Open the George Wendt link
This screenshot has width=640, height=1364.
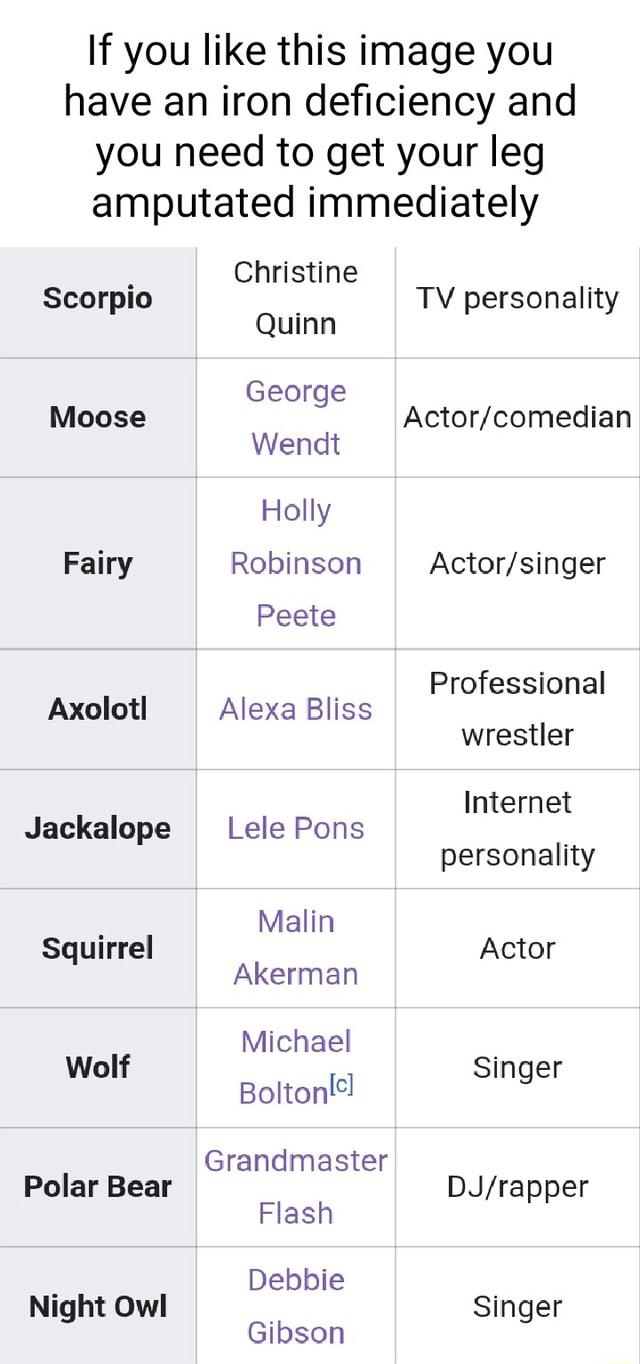(x=296, y=417)
